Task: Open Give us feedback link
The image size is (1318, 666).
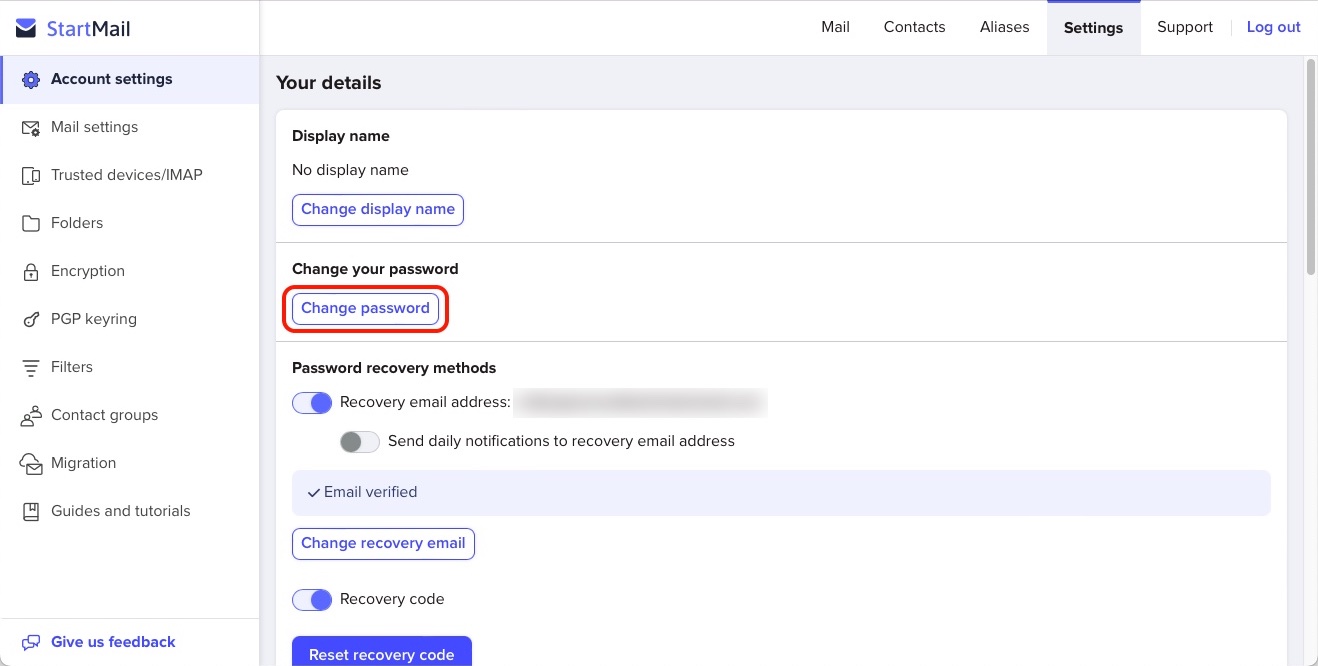Action: coord(113,642)
